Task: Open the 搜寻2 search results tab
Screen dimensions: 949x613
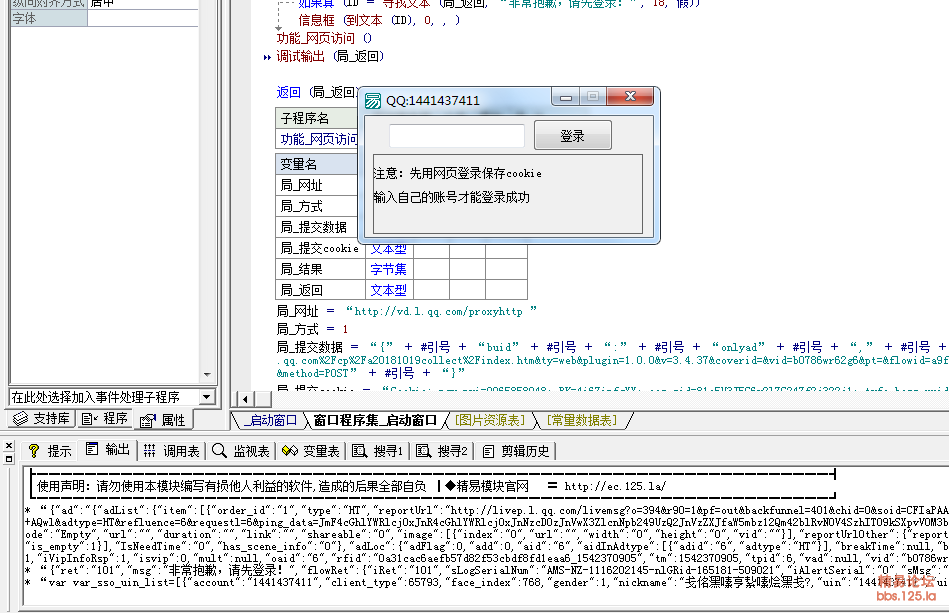Action: (x=441, y=451)
